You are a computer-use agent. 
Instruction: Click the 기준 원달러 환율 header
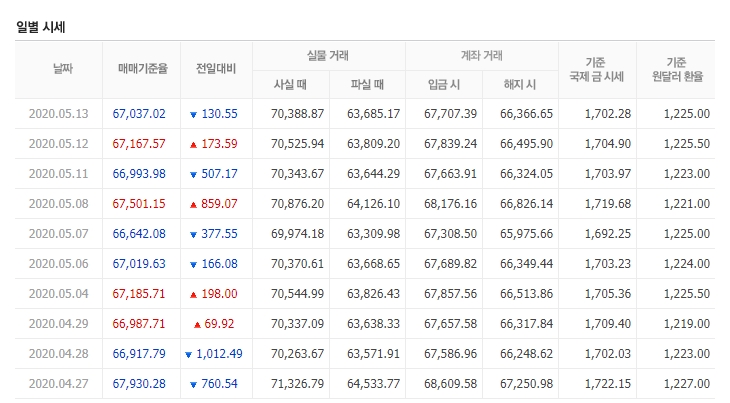coord(677,69)
